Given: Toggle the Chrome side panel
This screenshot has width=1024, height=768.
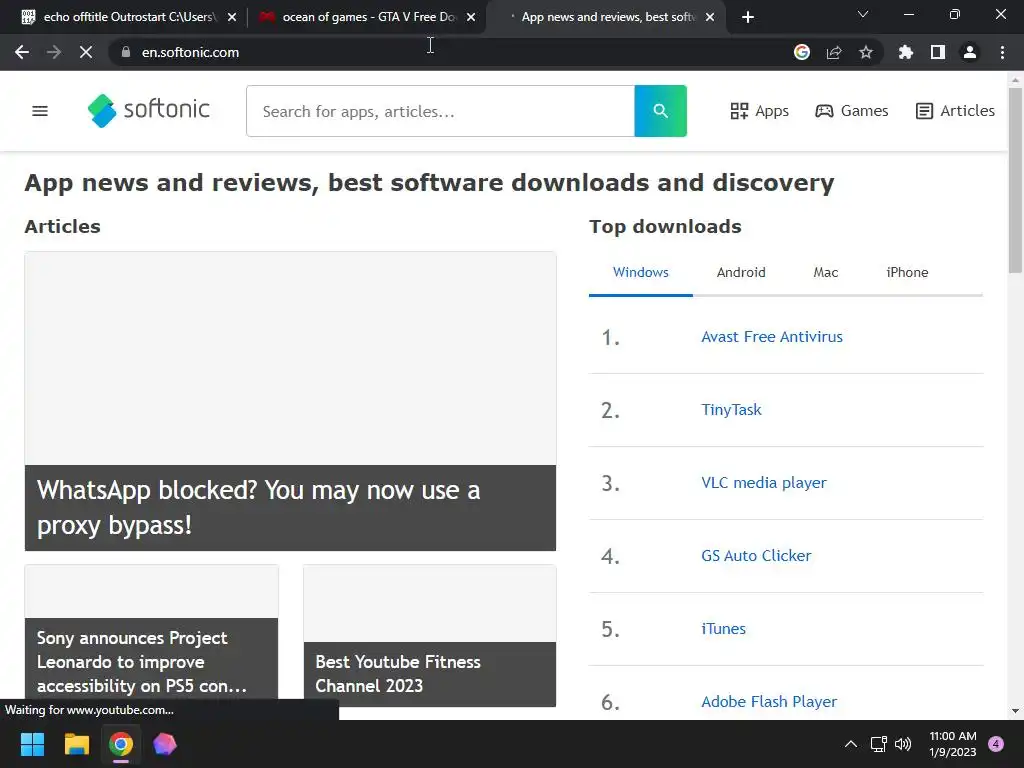Looking at the screenshot, I should tap(938, 52).
